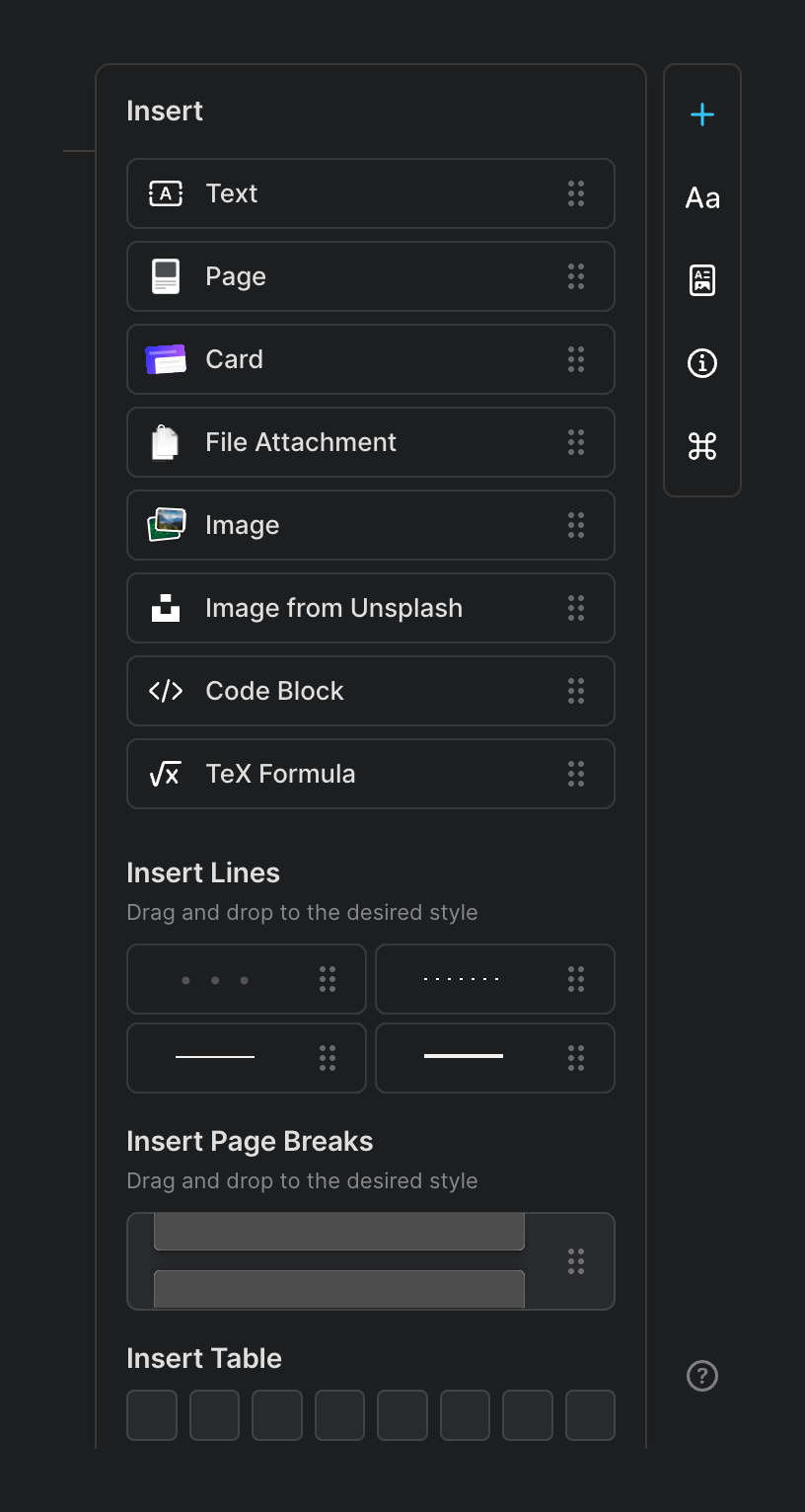The width and height of the screenshot is (805, 1512).
Task: Click the blue plus icon in sidebar
Action: click(x=701, y=113)
